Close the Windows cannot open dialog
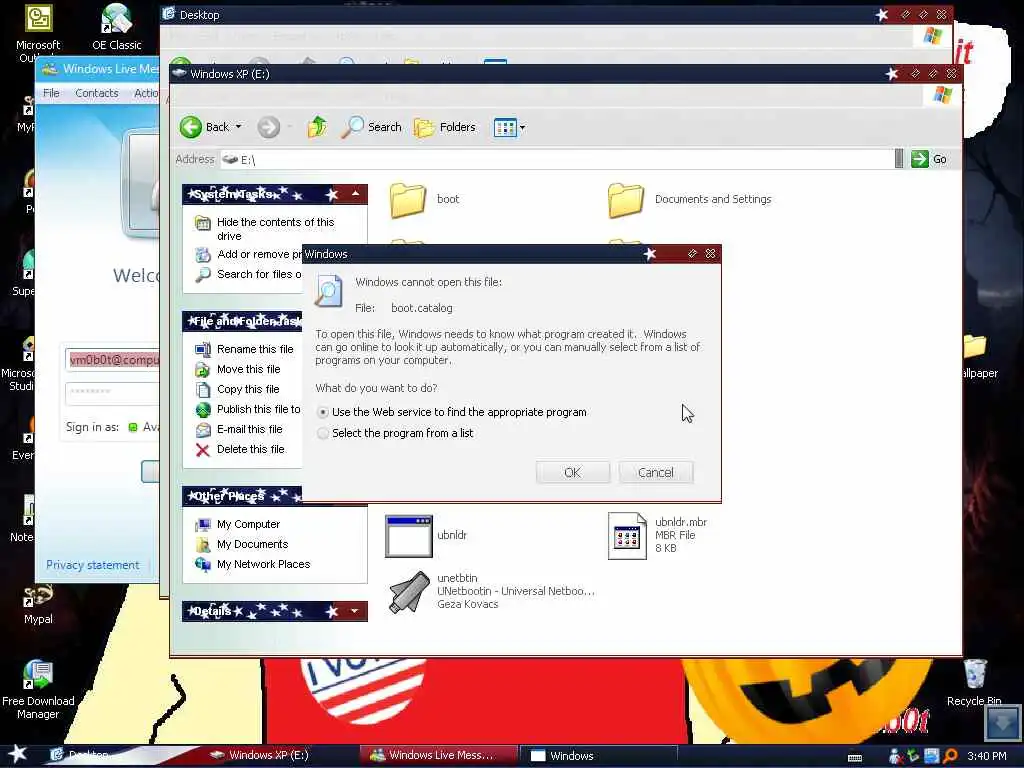Viewport: 1024px width, 768px height. click(711, 254)
